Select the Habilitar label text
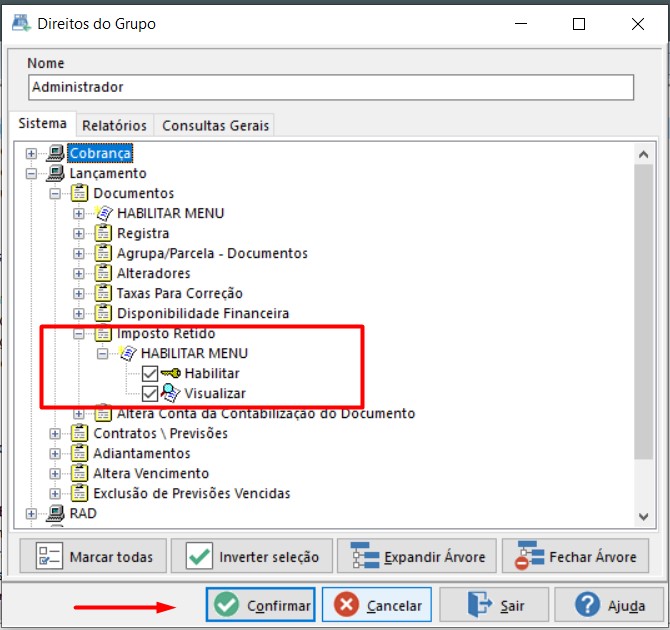The image size is (670, 630). (212, 373)
